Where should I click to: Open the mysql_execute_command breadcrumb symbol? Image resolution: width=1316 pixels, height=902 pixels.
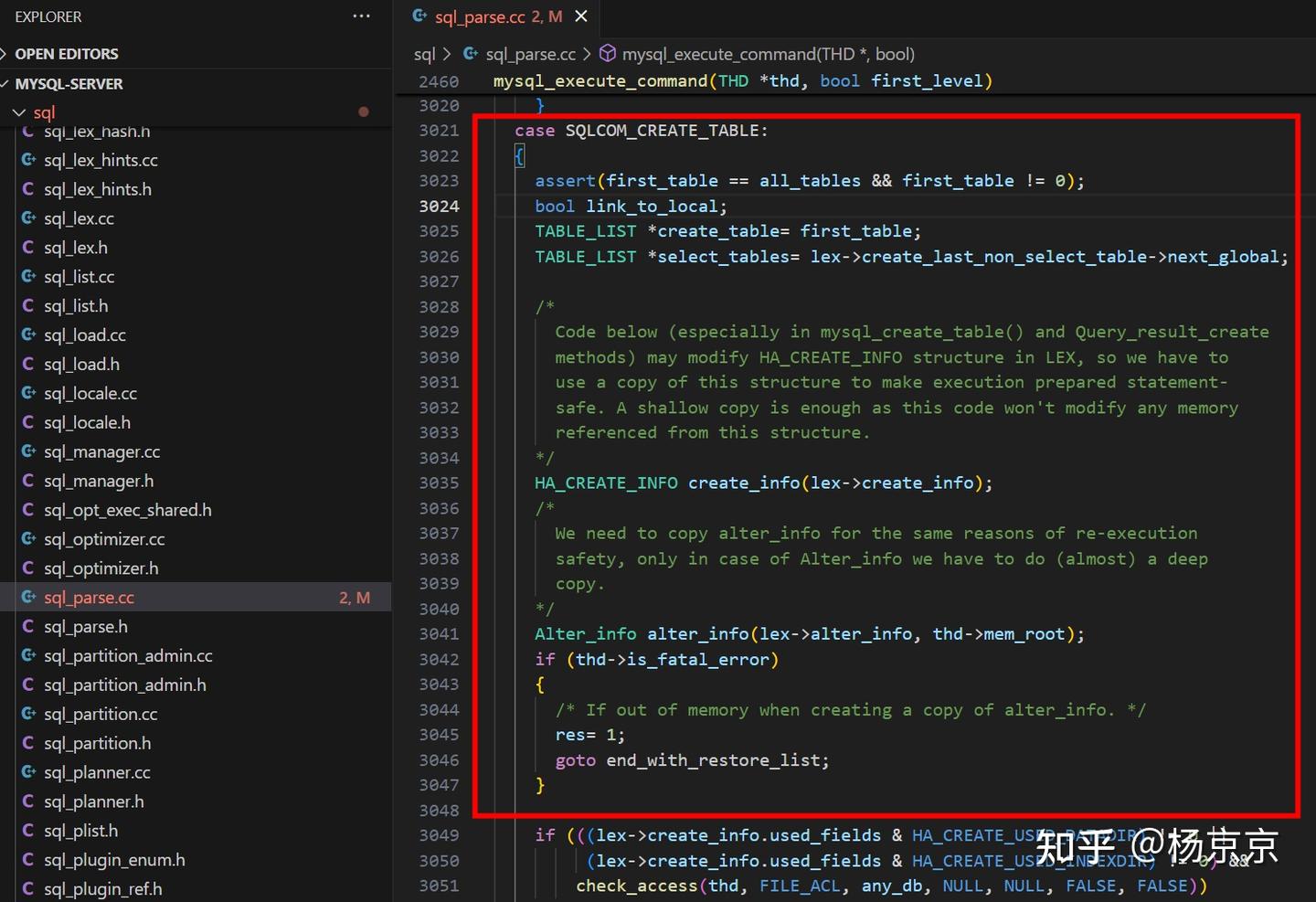click(x=768, y=54)
